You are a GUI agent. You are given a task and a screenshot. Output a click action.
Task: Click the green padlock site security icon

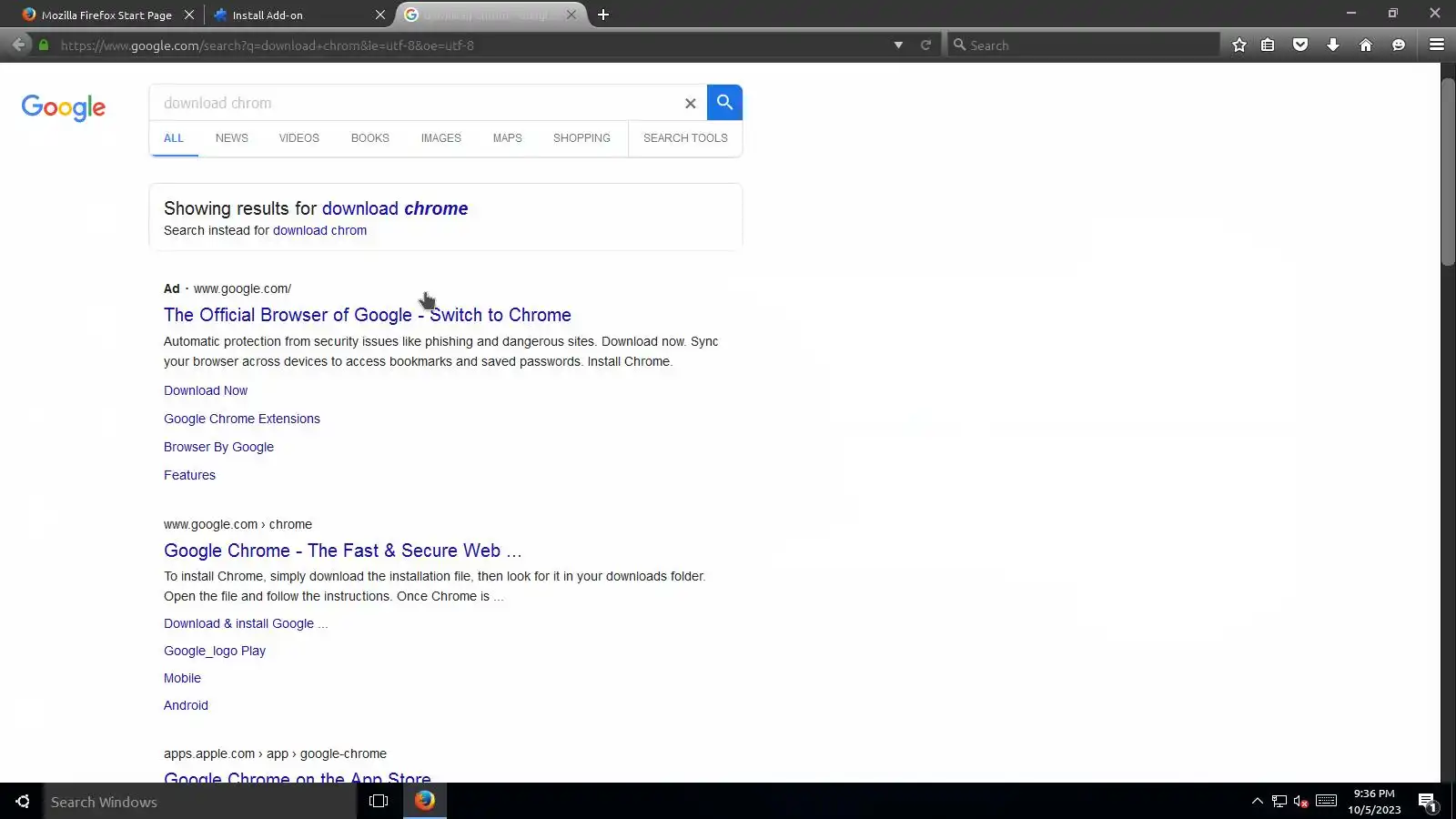[x=44, y=45]
